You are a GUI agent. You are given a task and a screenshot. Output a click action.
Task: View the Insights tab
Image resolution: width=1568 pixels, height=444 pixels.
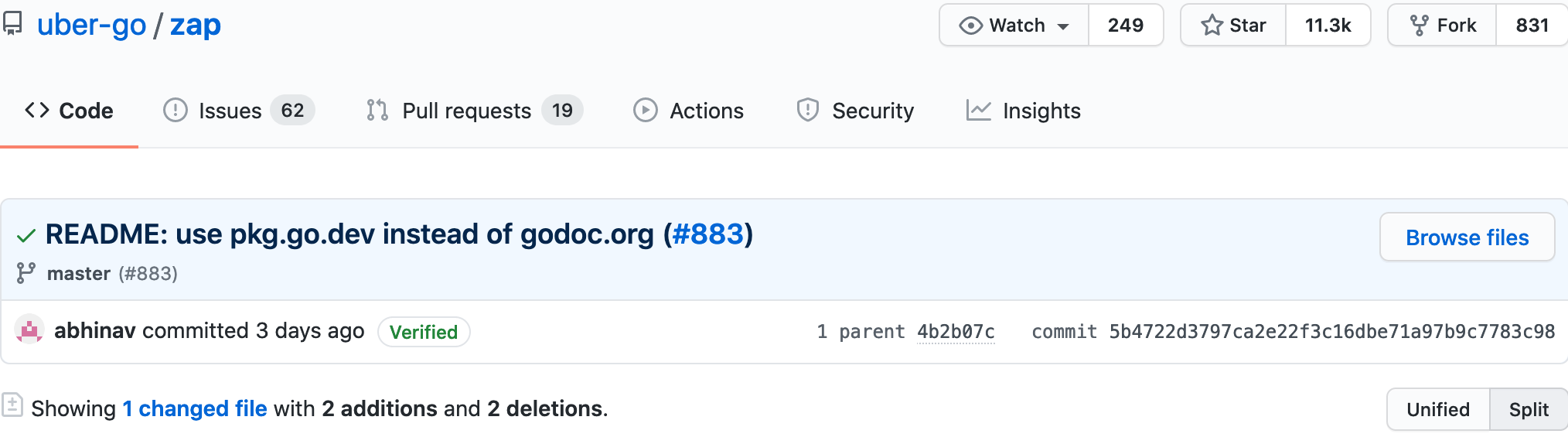coord(1023,111)
